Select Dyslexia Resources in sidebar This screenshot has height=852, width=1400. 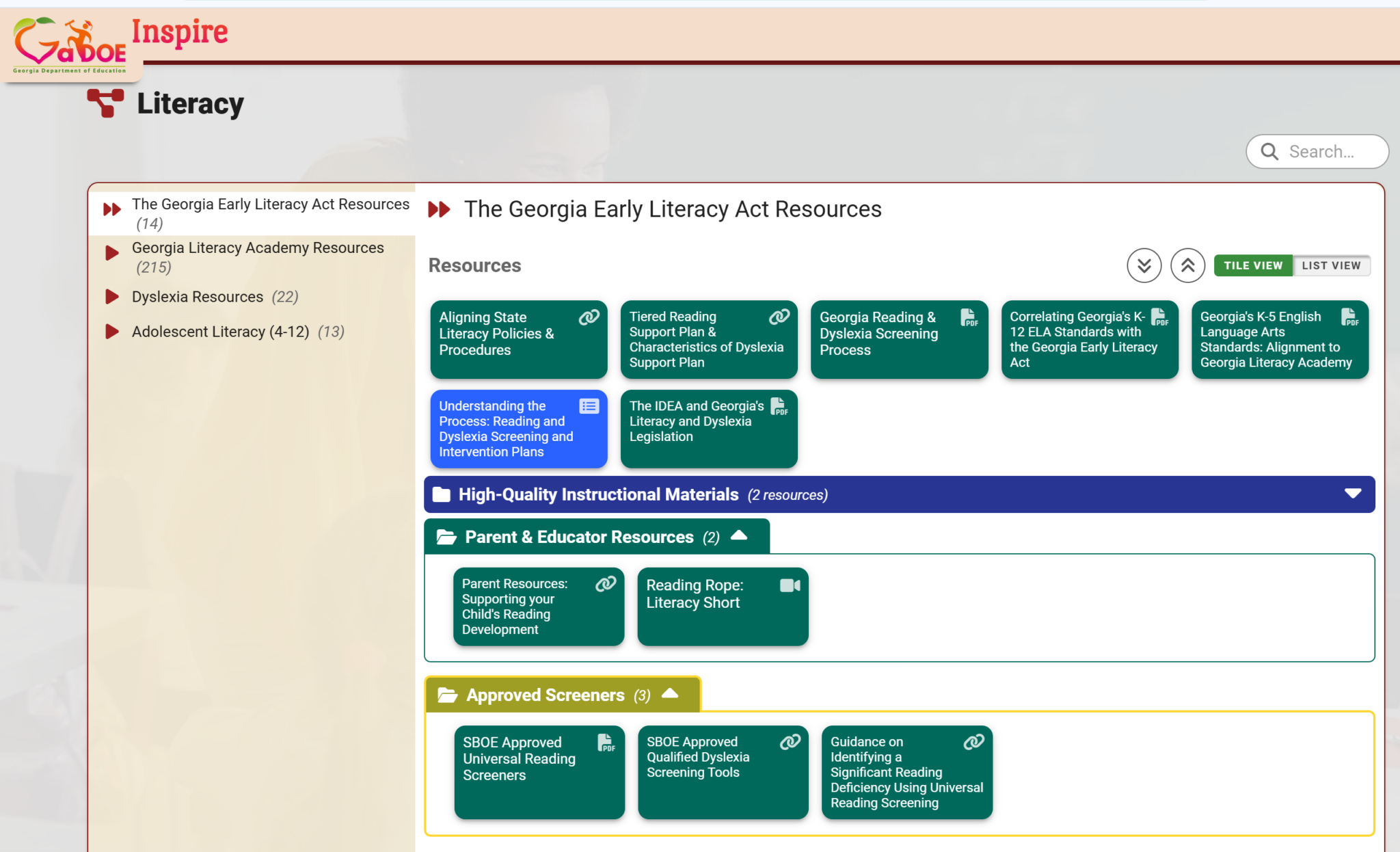[198, 297]
